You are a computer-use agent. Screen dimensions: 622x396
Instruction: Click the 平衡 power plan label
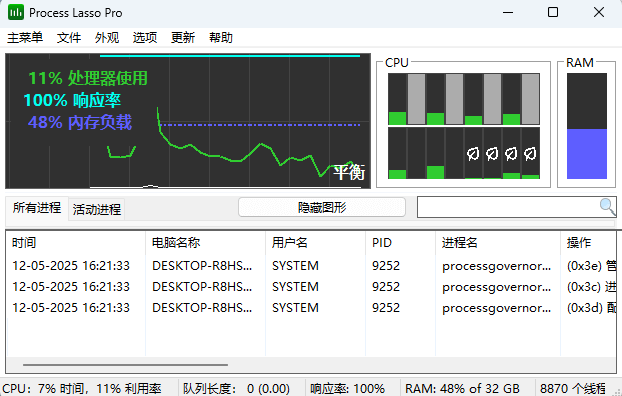(x=349, y=172)
